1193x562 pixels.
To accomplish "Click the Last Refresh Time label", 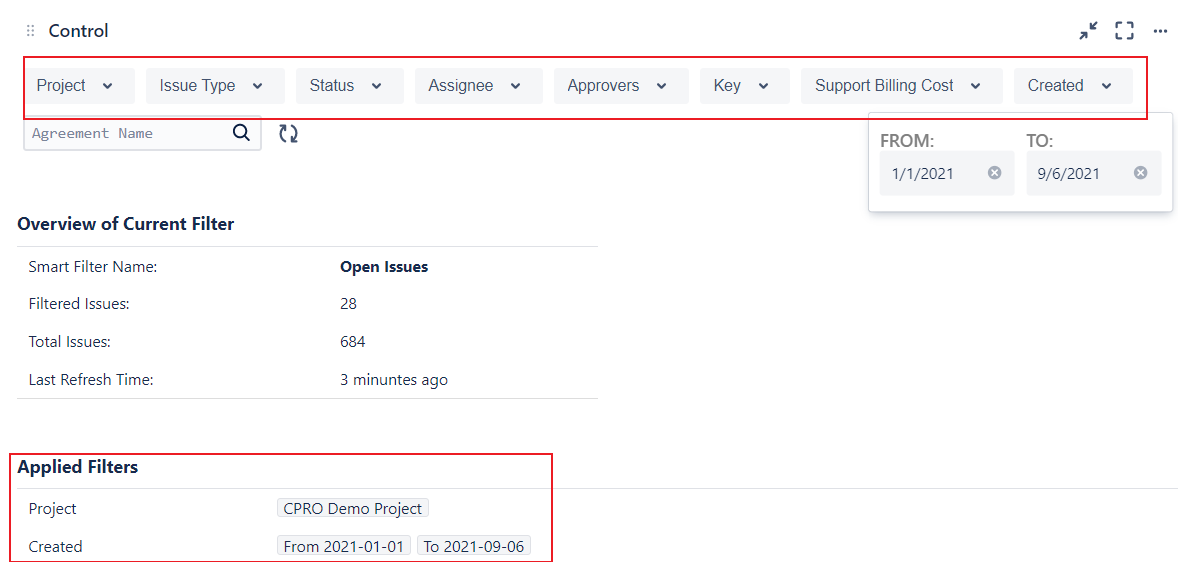I will click(x=91, y=379).
